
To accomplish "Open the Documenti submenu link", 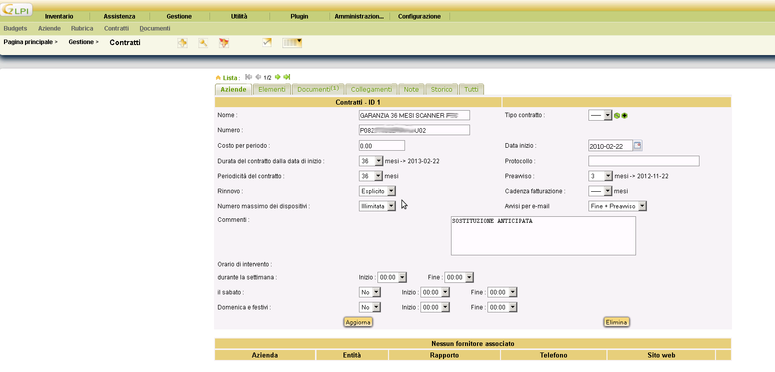I will (155, 29).
